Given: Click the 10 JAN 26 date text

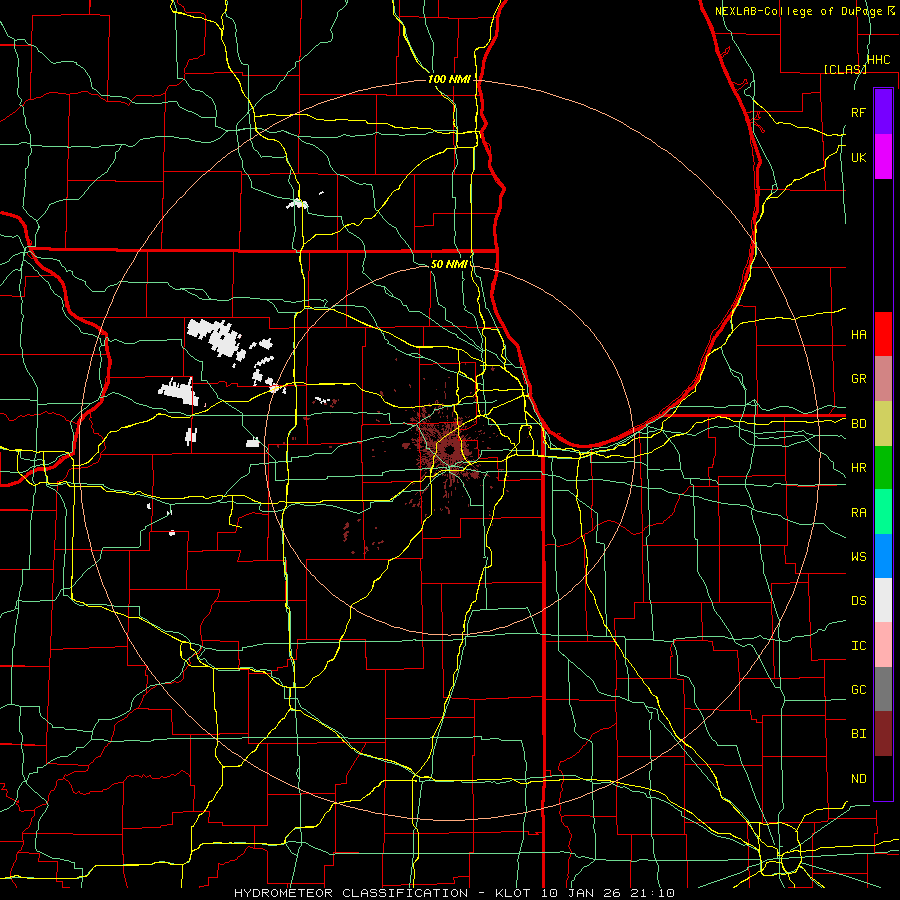Looking at the screenshot, I should click(581, 893).
